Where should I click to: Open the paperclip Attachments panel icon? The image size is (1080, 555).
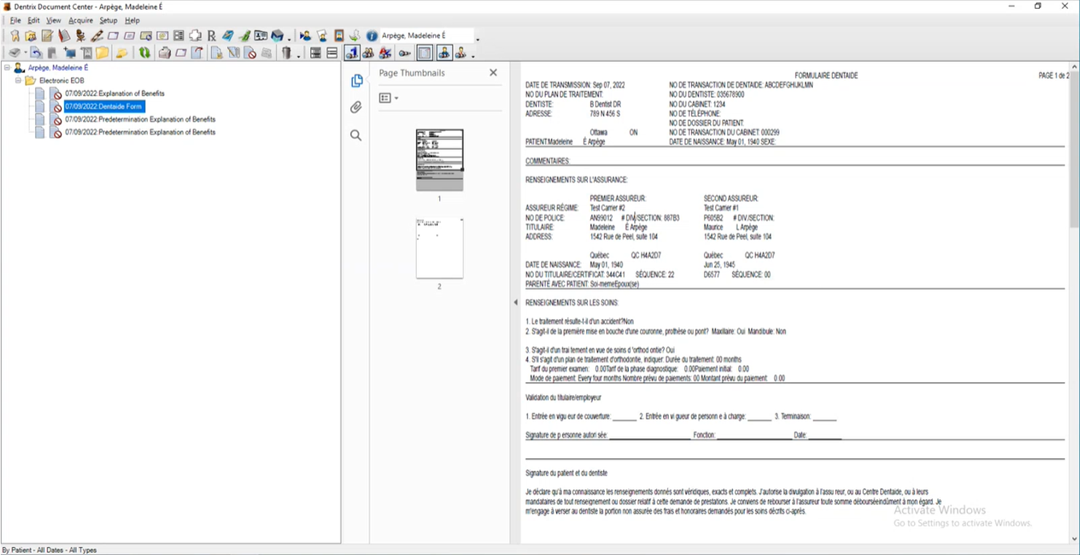coord(356,108)
